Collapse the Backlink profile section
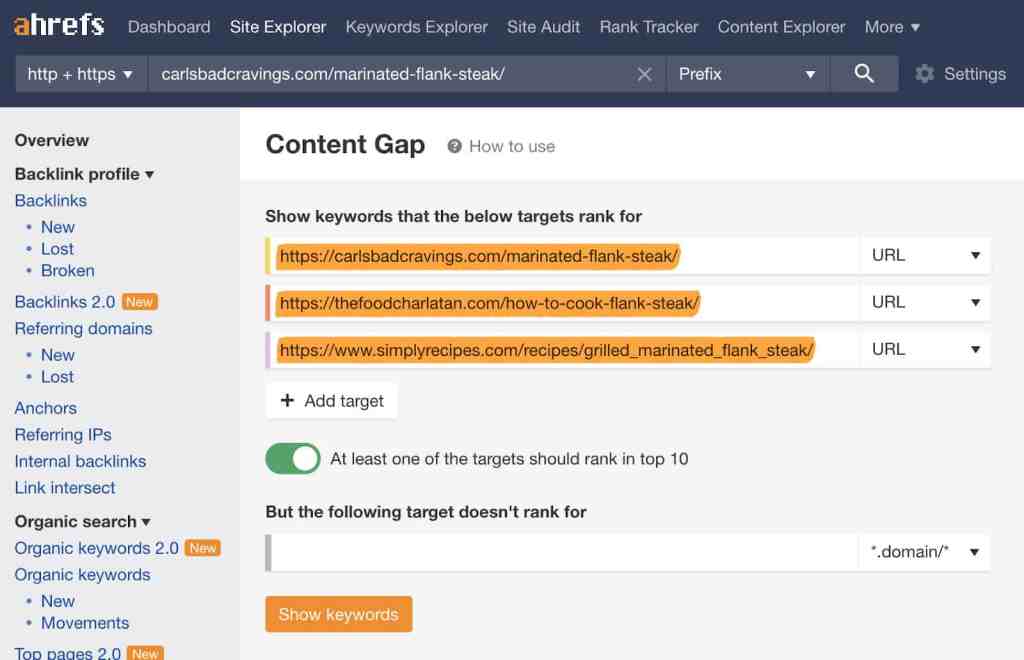This screenshot has height=660, width=1024. point(84,174)
